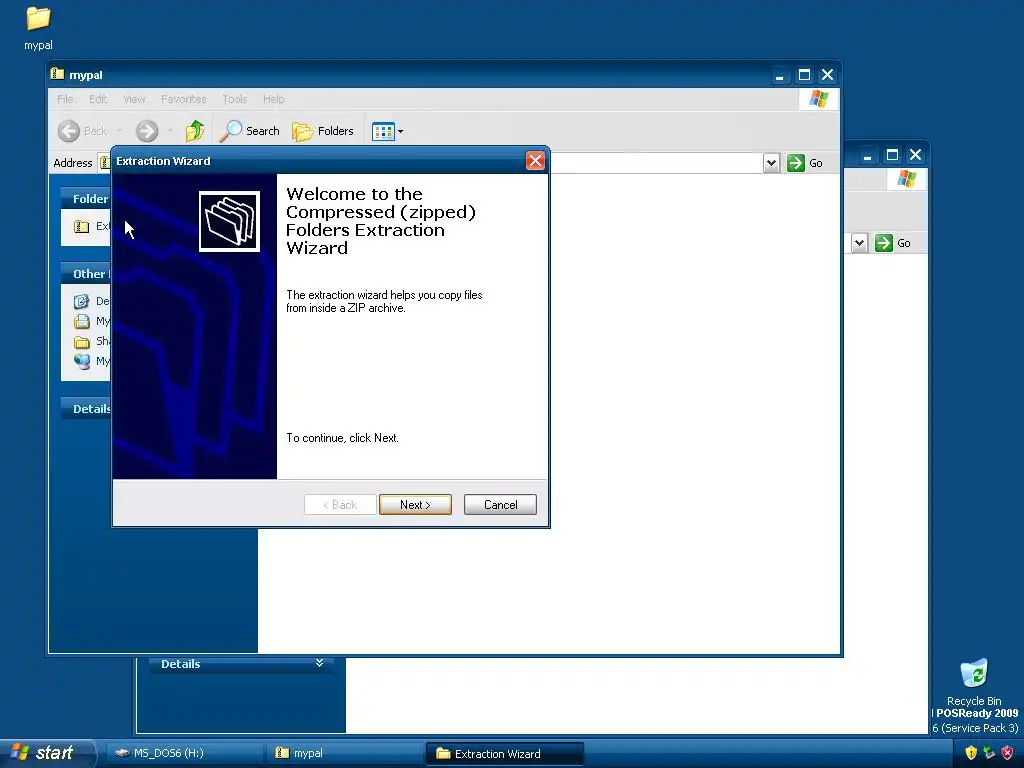Click the My Documents icon in Other Places
This screenshot has height=768, width=1024.
point(81,321)
